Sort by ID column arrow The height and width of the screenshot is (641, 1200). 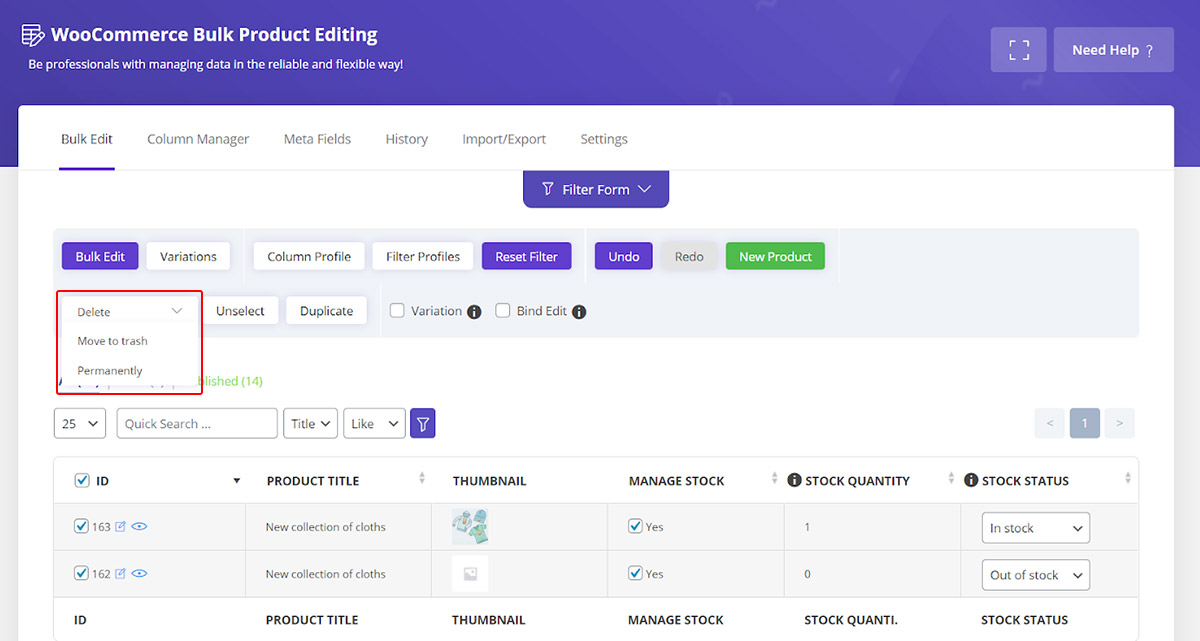(x=237, y=481)
